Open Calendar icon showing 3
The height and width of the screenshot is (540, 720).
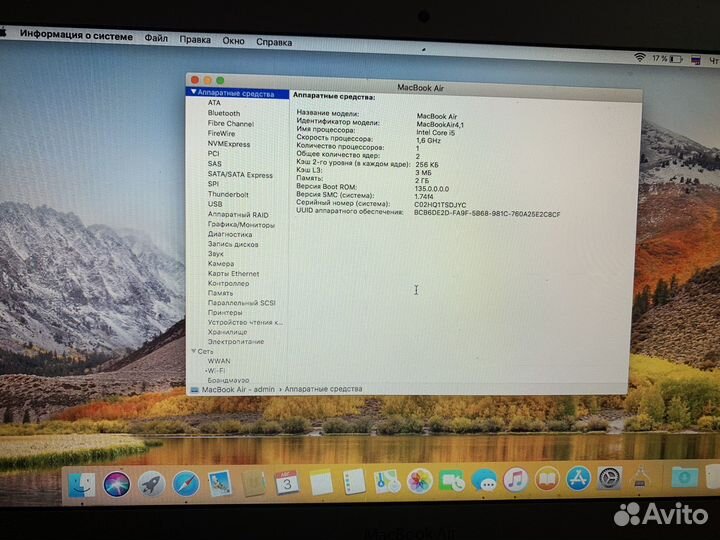click(287, 483)
